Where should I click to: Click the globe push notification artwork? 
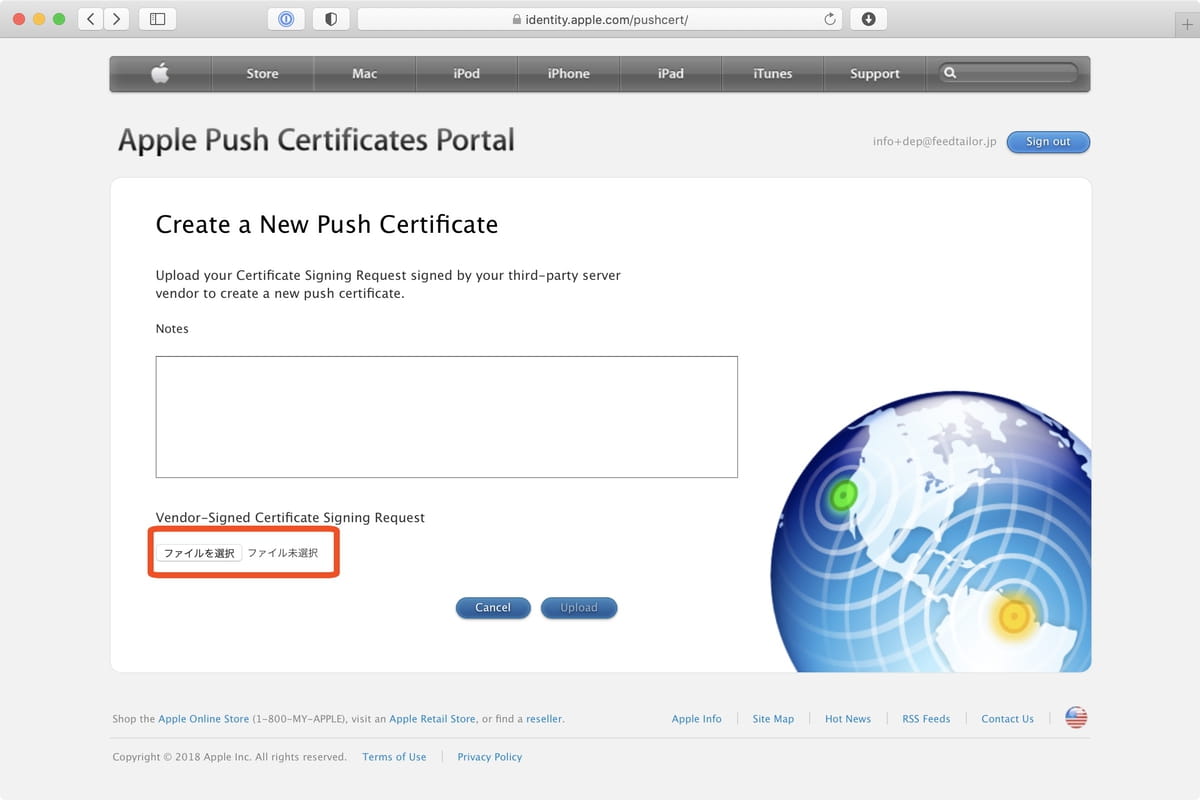click(x=930, y=532)
